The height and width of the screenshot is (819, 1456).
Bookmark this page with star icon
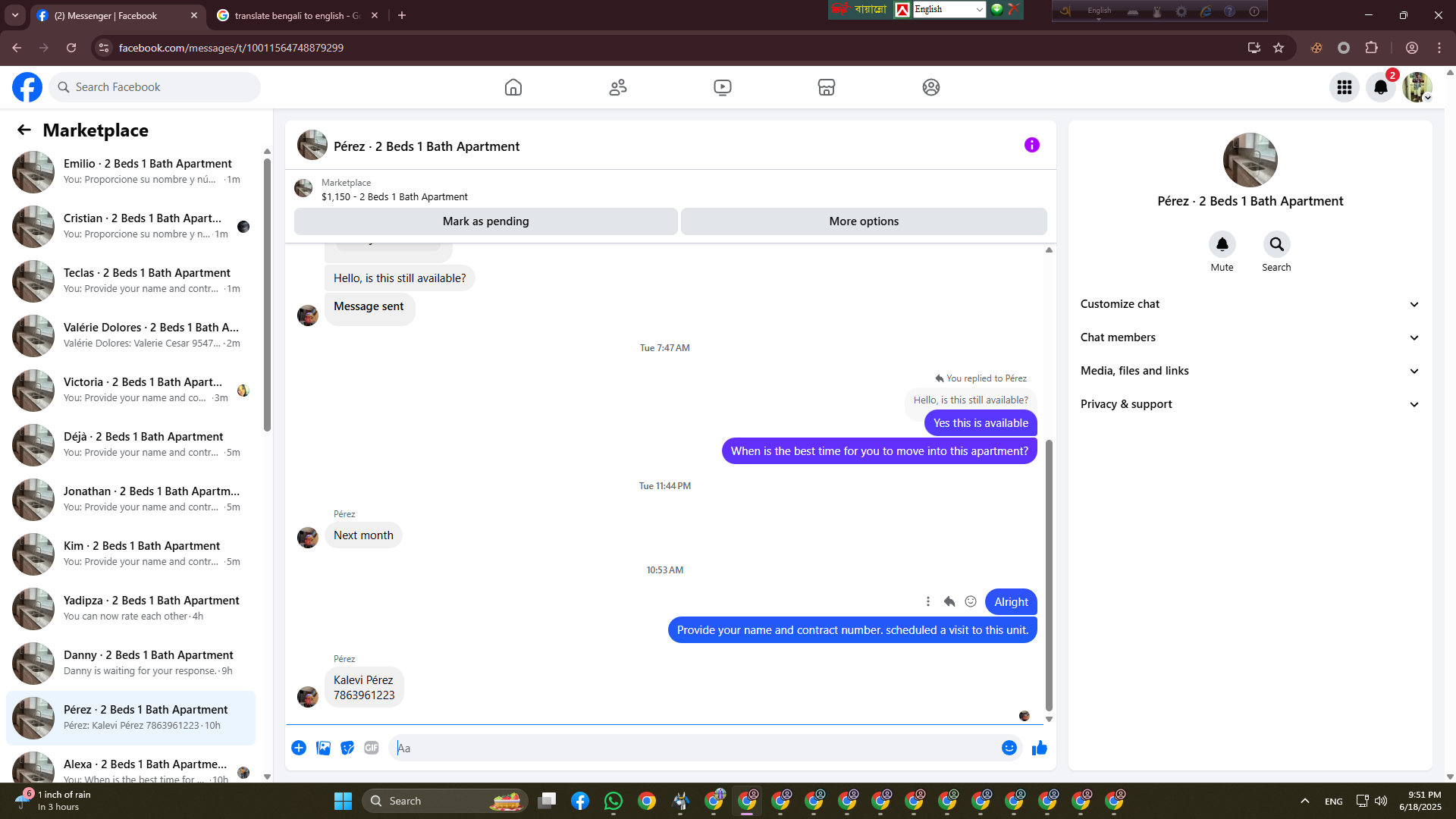[1279, 48]
